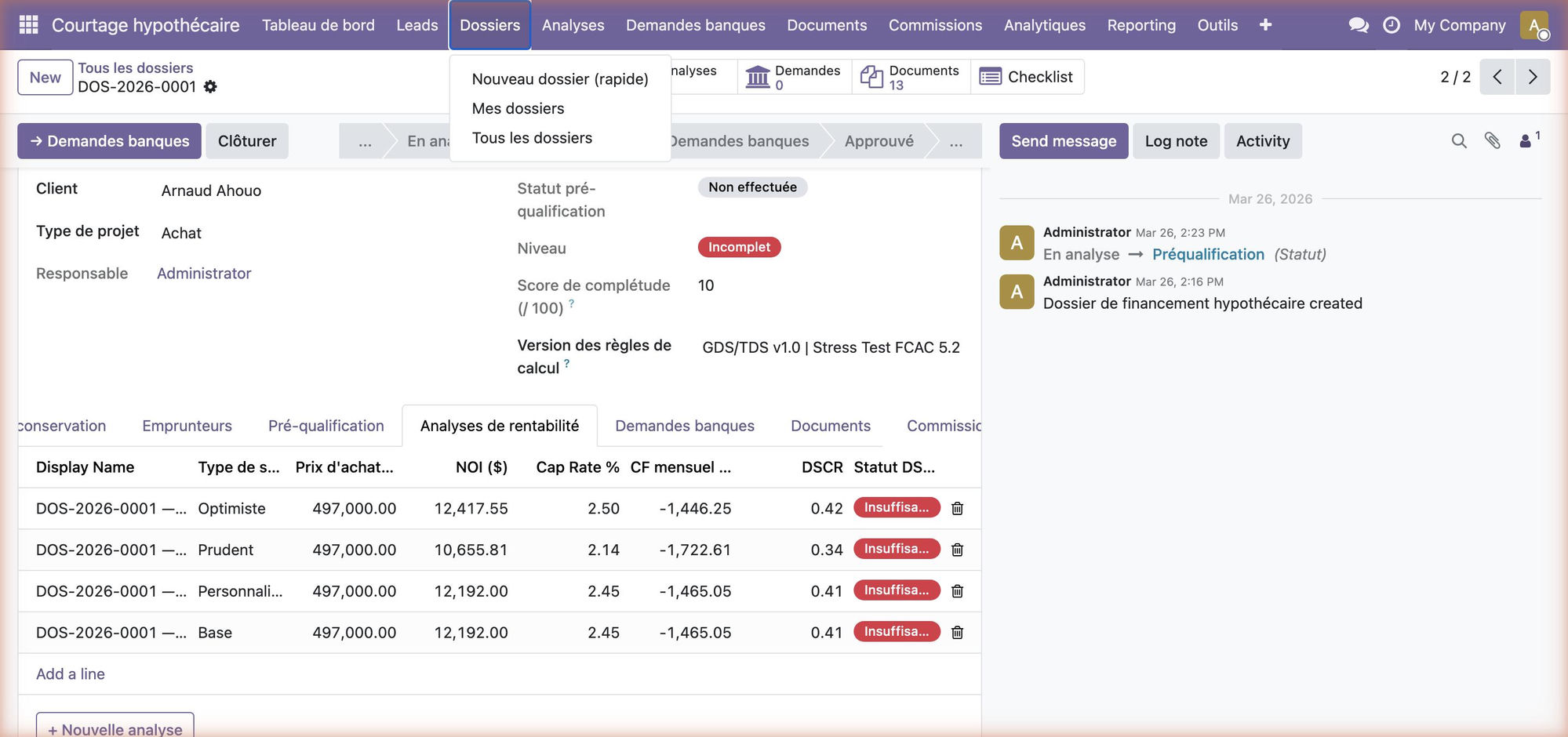Open the Outils menu

pyautogui.click(x=1217, y=25)
